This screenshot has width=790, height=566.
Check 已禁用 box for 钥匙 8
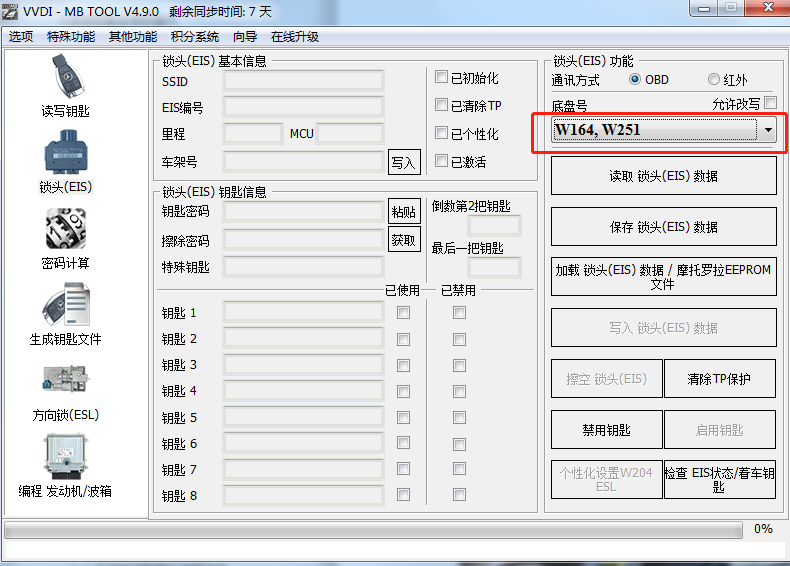(x=459, y=495)
